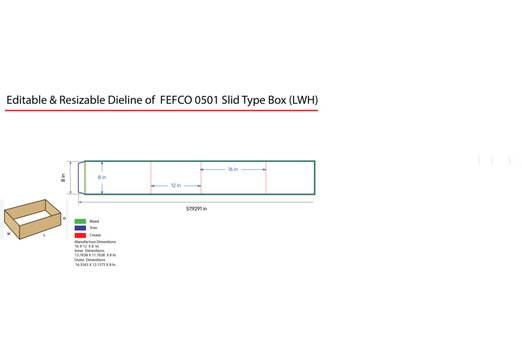Click the 'Inner Dimensions' heading

pyautogui.click(x=89, y=251)
